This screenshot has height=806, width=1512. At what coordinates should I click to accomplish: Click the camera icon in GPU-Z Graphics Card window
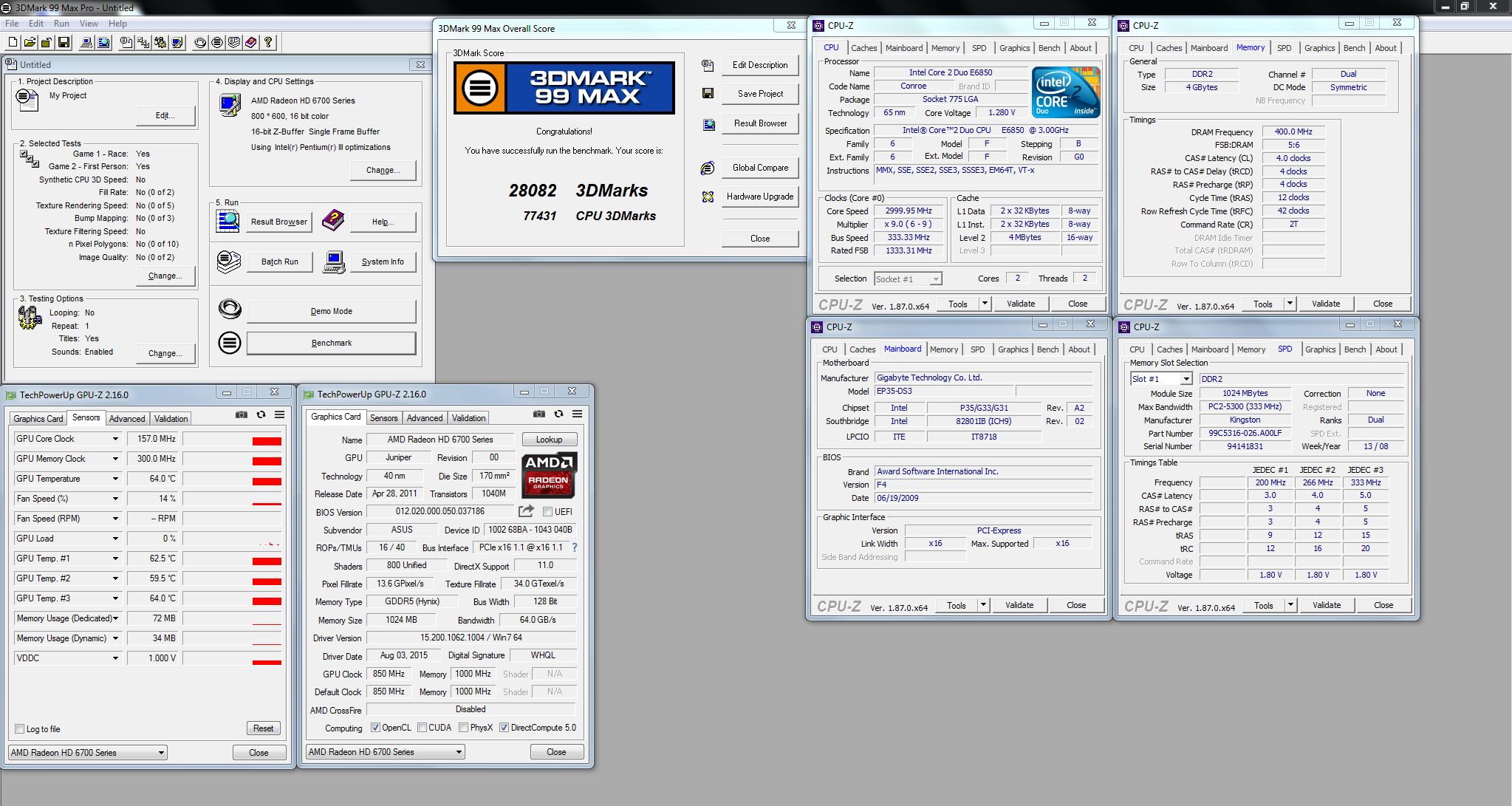539,414
